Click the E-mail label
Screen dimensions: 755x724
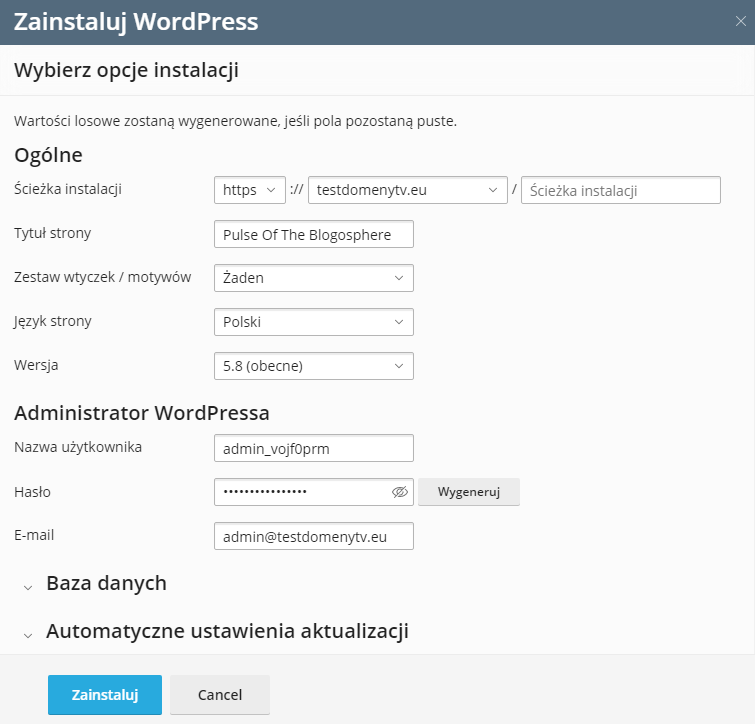click(34, 535)
